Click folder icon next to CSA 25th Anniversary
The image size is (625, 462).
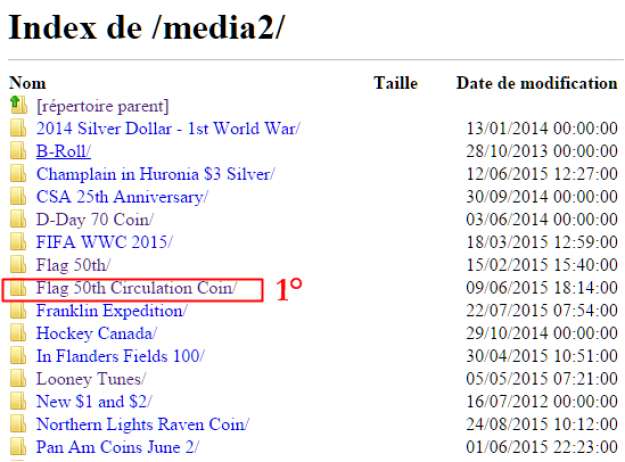18,197
